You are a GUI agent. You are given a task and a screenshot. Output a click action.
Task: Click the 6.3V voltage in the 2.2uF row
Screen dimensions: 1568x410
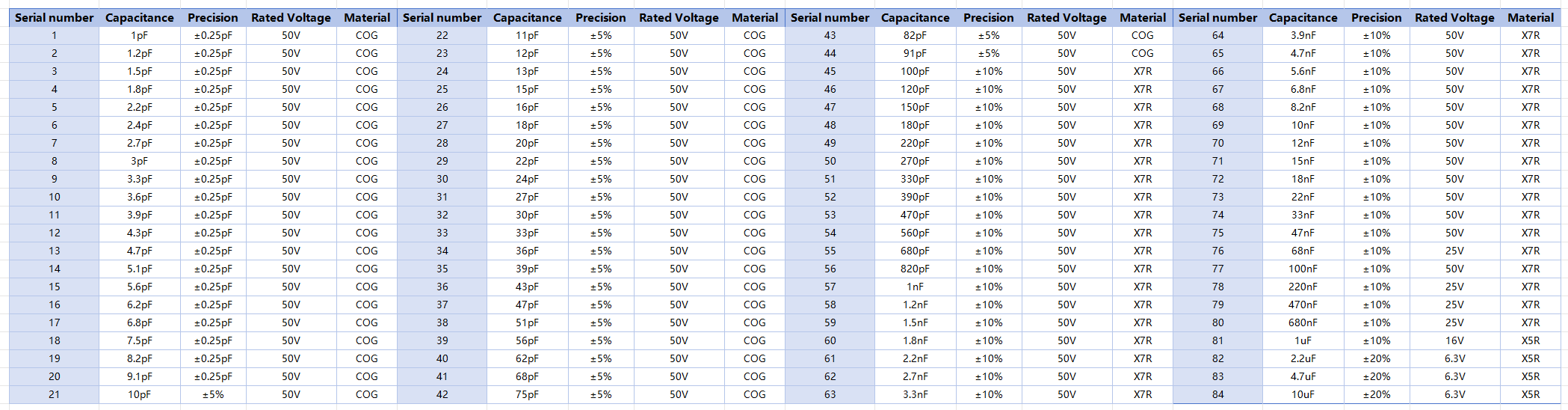point(1454,358)
